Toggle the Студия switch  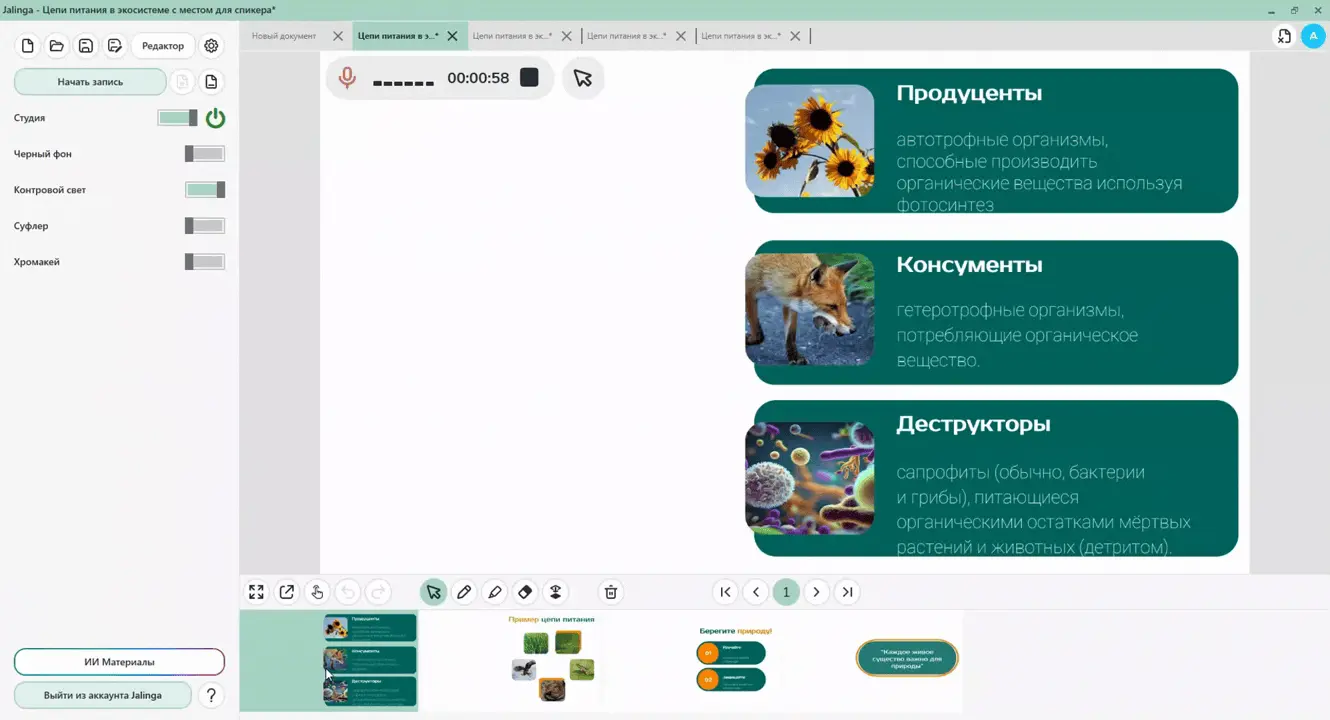click(178, 118)
